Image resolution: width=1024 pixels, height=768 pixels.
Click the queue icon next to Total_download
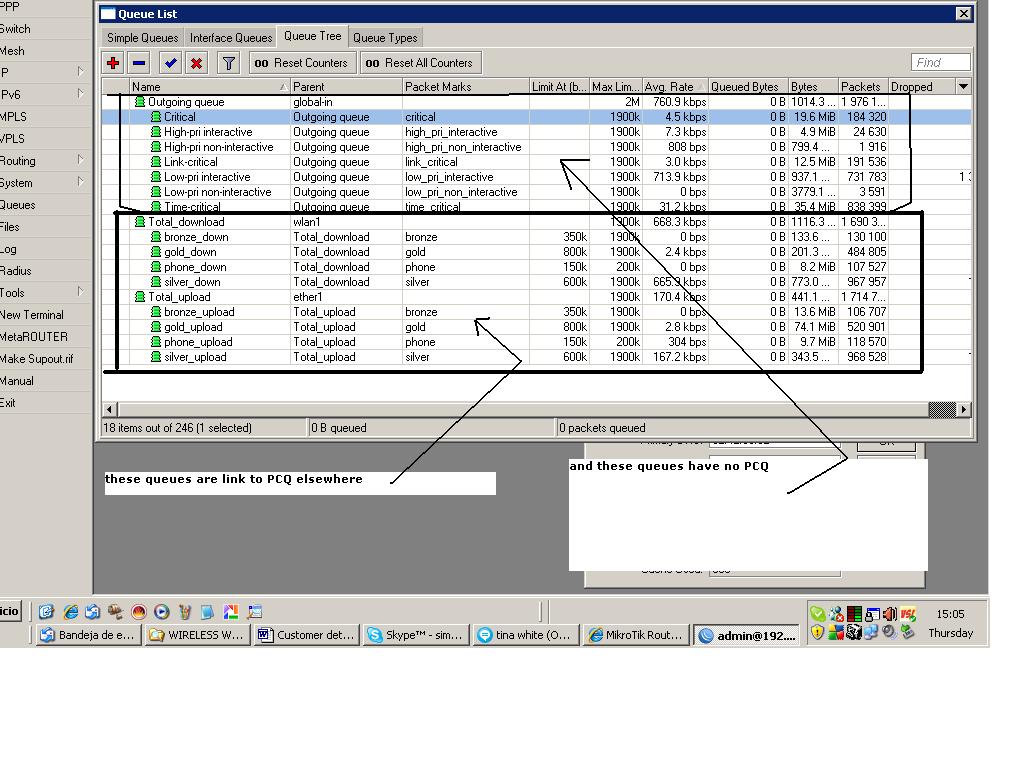140,222
